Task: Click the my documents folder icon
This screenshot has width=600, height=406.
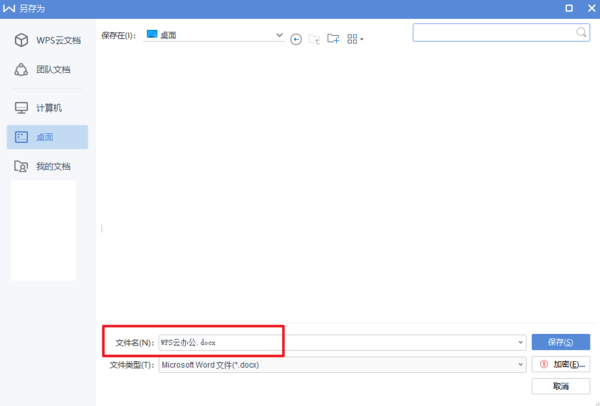Action: coord(21,166)
